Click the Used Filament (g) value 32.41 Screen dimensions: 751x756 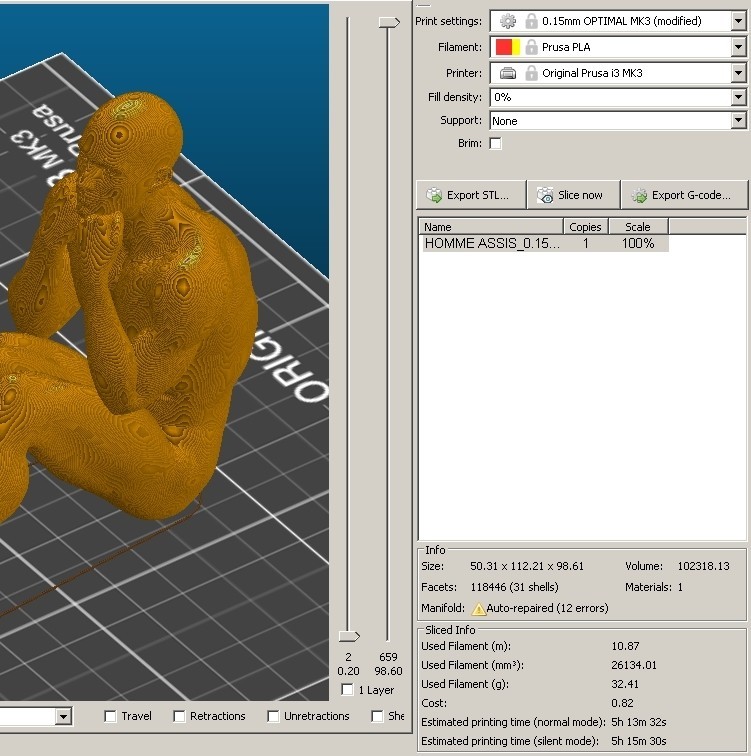(625, 684)
